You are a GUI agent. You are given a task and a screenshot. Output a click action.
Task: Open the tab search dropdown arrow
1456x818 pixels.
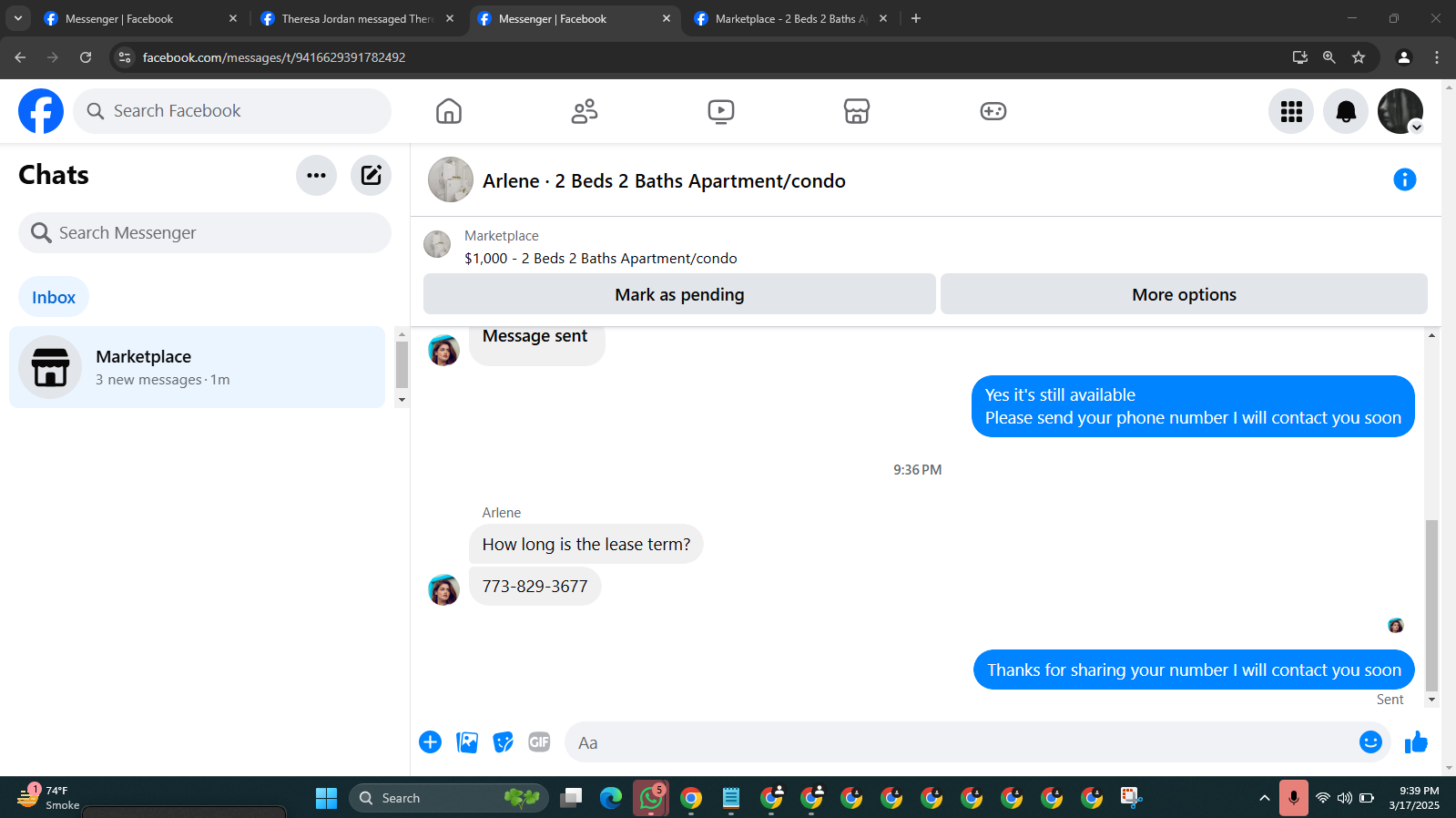pyautogui.click(x=17, y=18)
